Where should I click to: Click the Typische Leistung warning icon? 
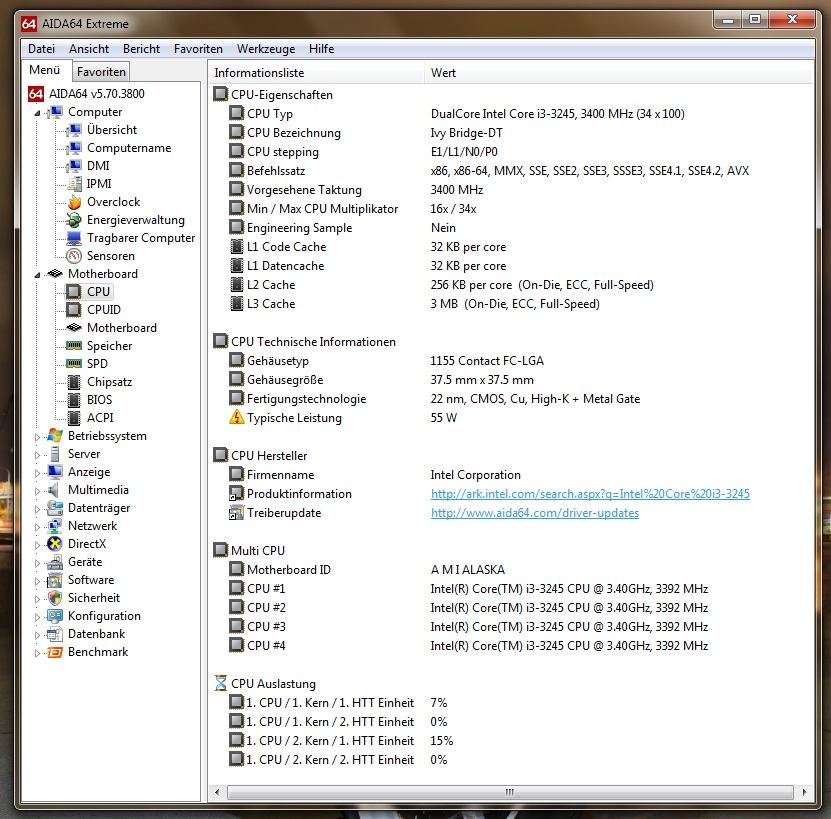[x=236, y=417]
